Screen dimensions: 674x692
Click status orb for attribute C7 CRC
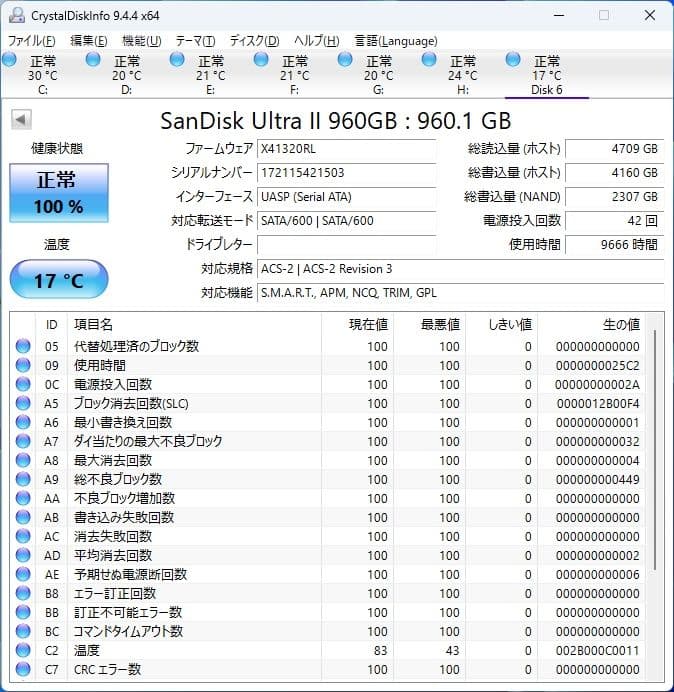(x=23, y=669)
